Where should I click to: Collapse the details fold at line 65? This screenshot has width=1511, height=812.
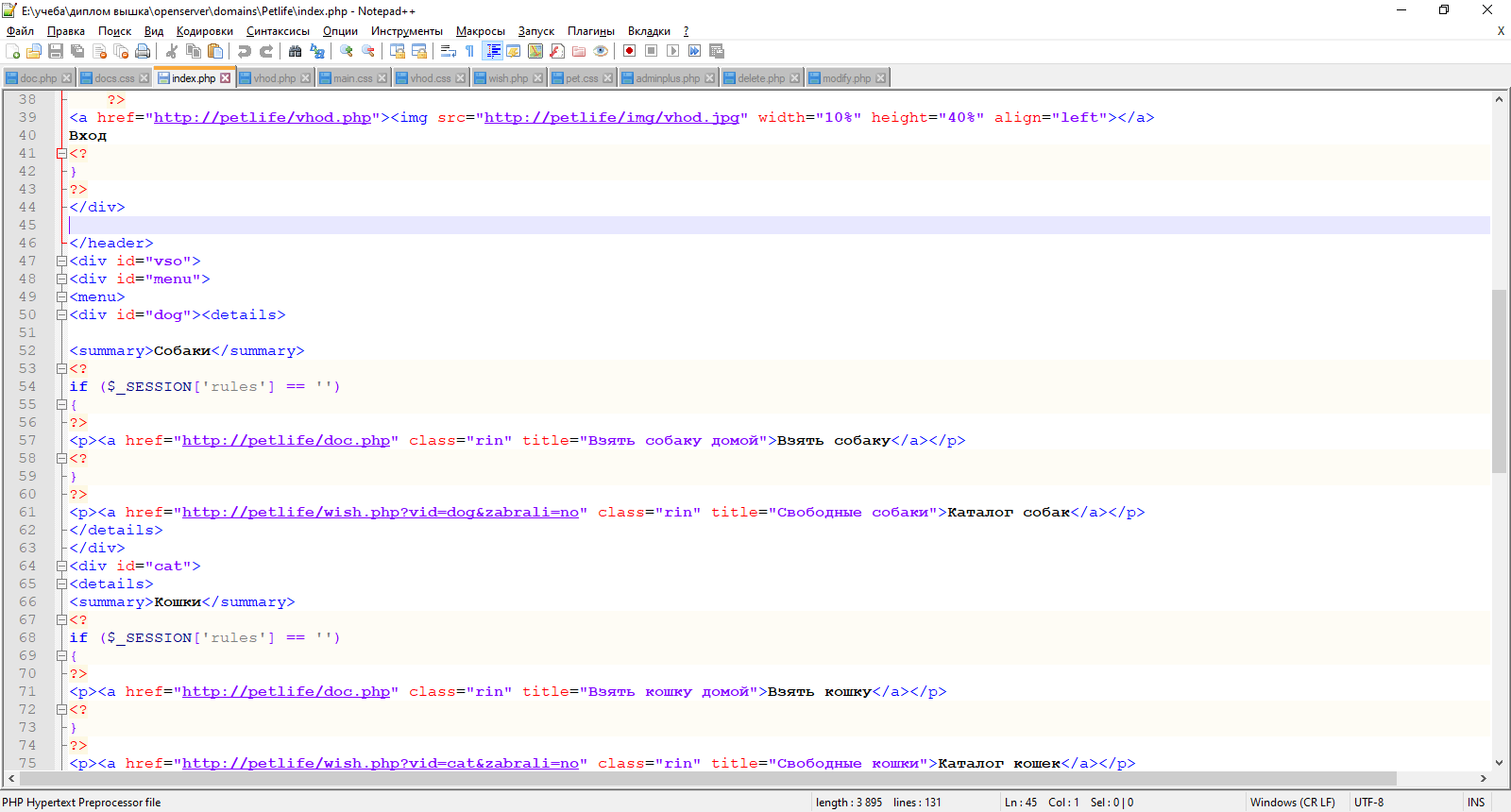point(61,584)
